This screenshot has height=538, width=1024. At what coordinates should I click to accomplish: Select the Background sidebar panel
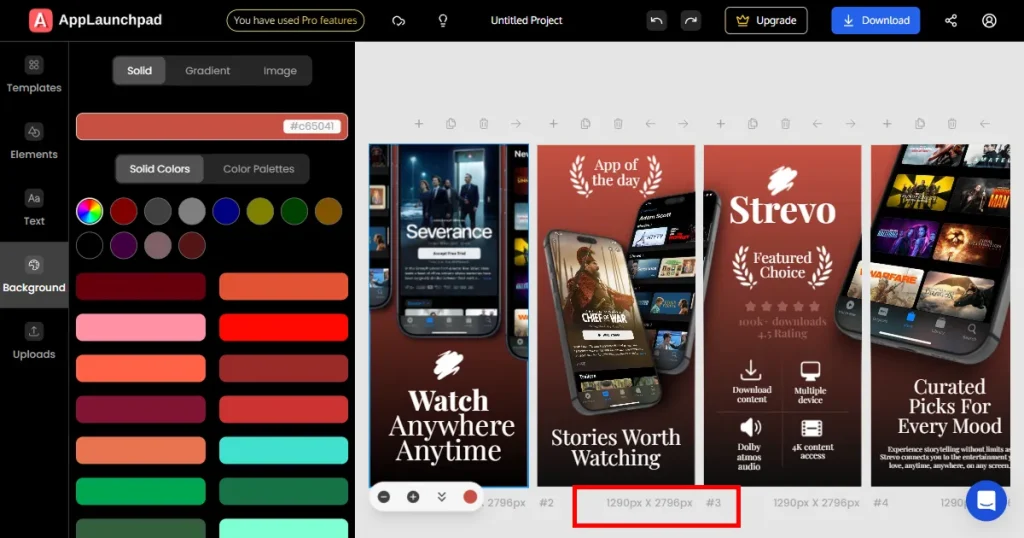click(34, 275)
